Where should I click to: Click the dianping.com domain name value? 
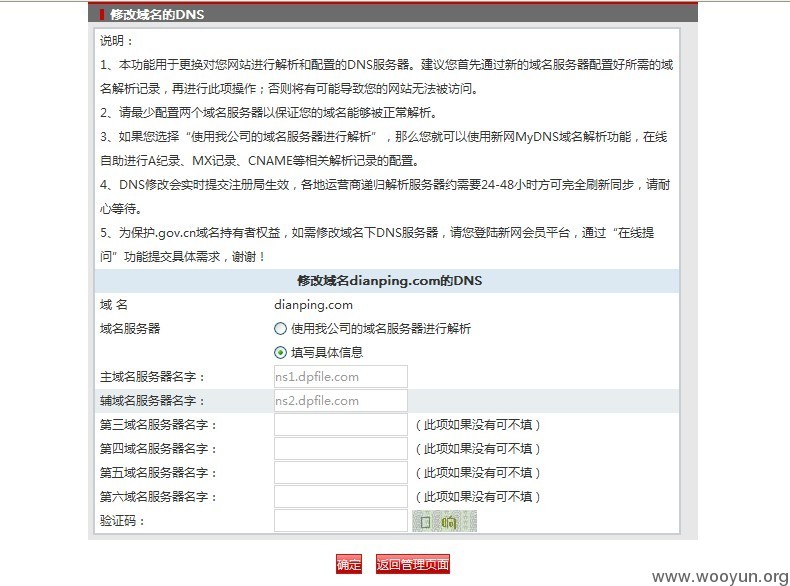[313, 305]
